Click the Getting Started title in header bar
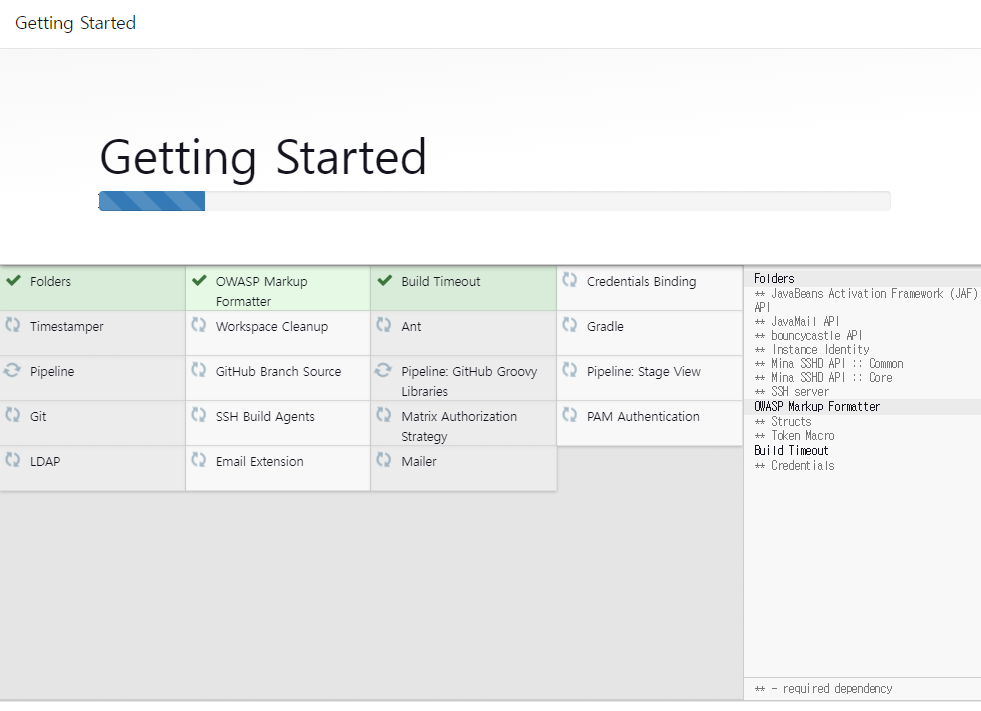Image resolution: width=981 pixels, height=711 pixels. point(75,23)
